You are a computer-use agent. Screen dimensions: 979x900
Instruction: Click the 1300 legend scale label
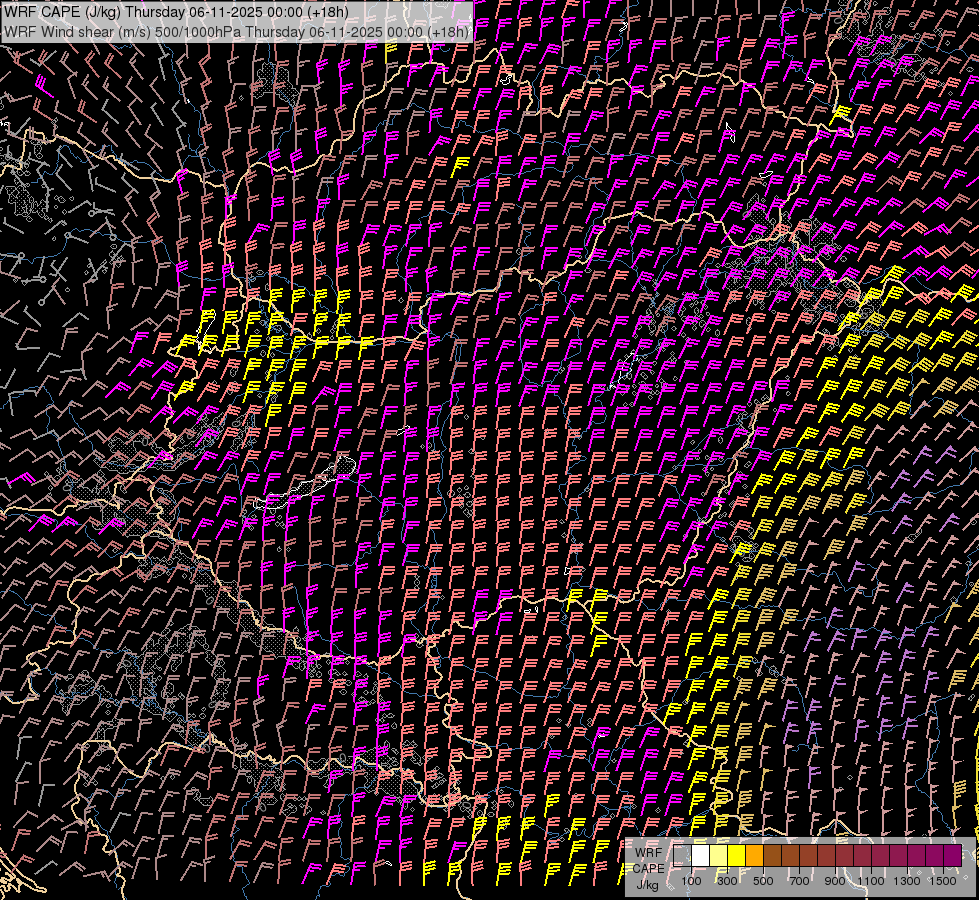[907, 881]
